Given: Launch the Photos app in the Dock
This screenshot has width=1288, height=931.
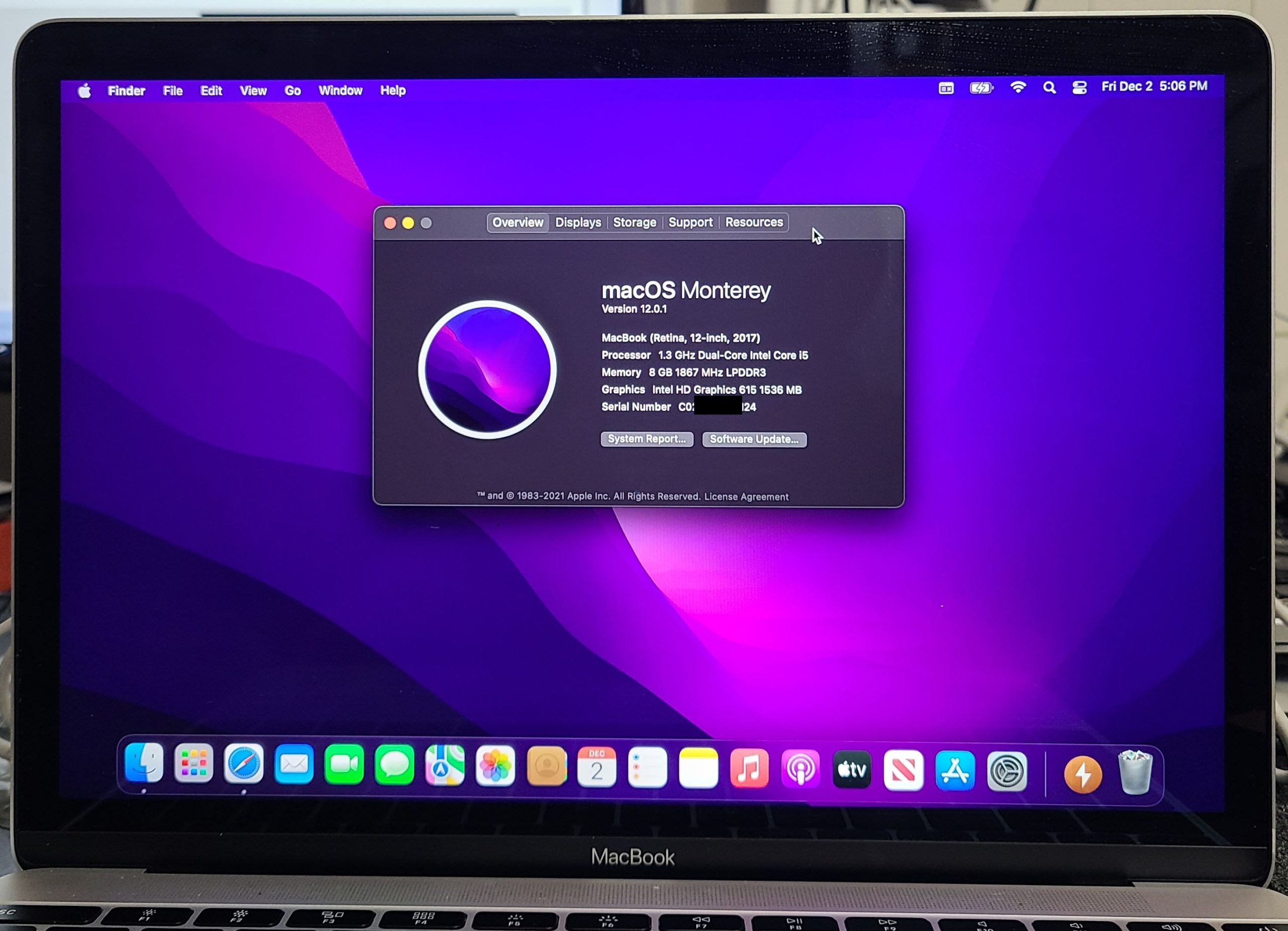Looking at the screenshot, I should [x=495, y=767].
